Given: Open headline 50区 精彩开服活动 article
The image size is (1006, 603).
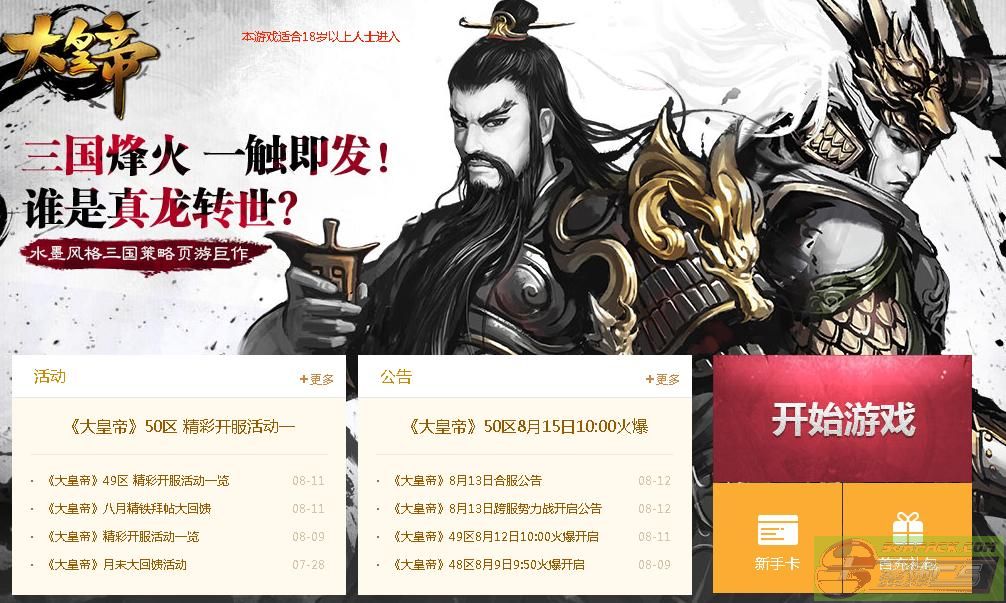Looking at the screenshot, I should click(181, 427).
